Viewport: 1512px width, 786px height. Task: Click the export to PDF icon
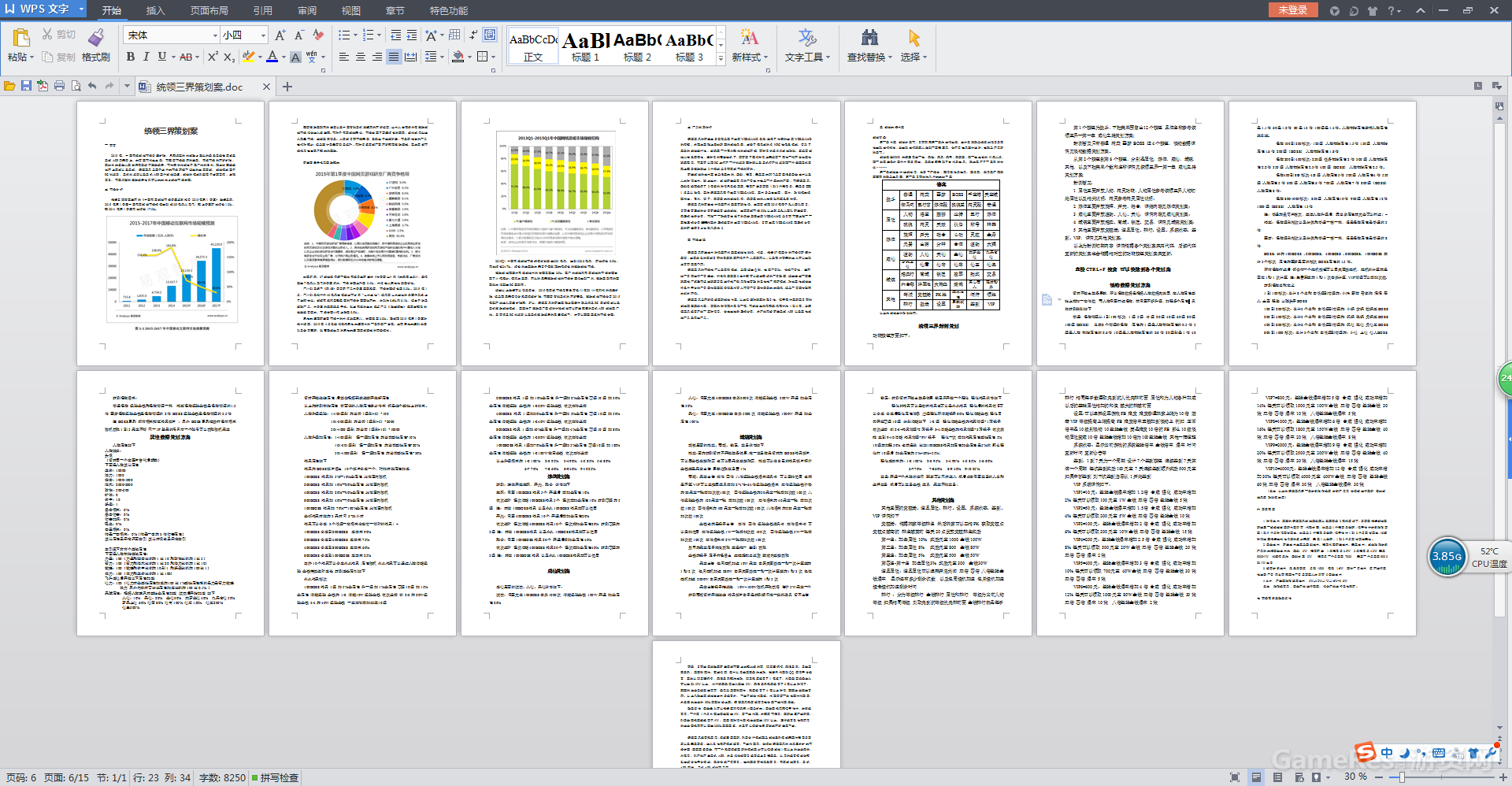[43, 86]
